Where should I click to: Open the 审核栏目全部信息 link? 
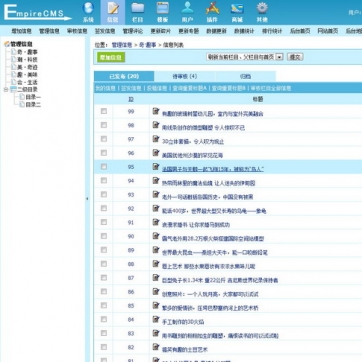(271, 88)
